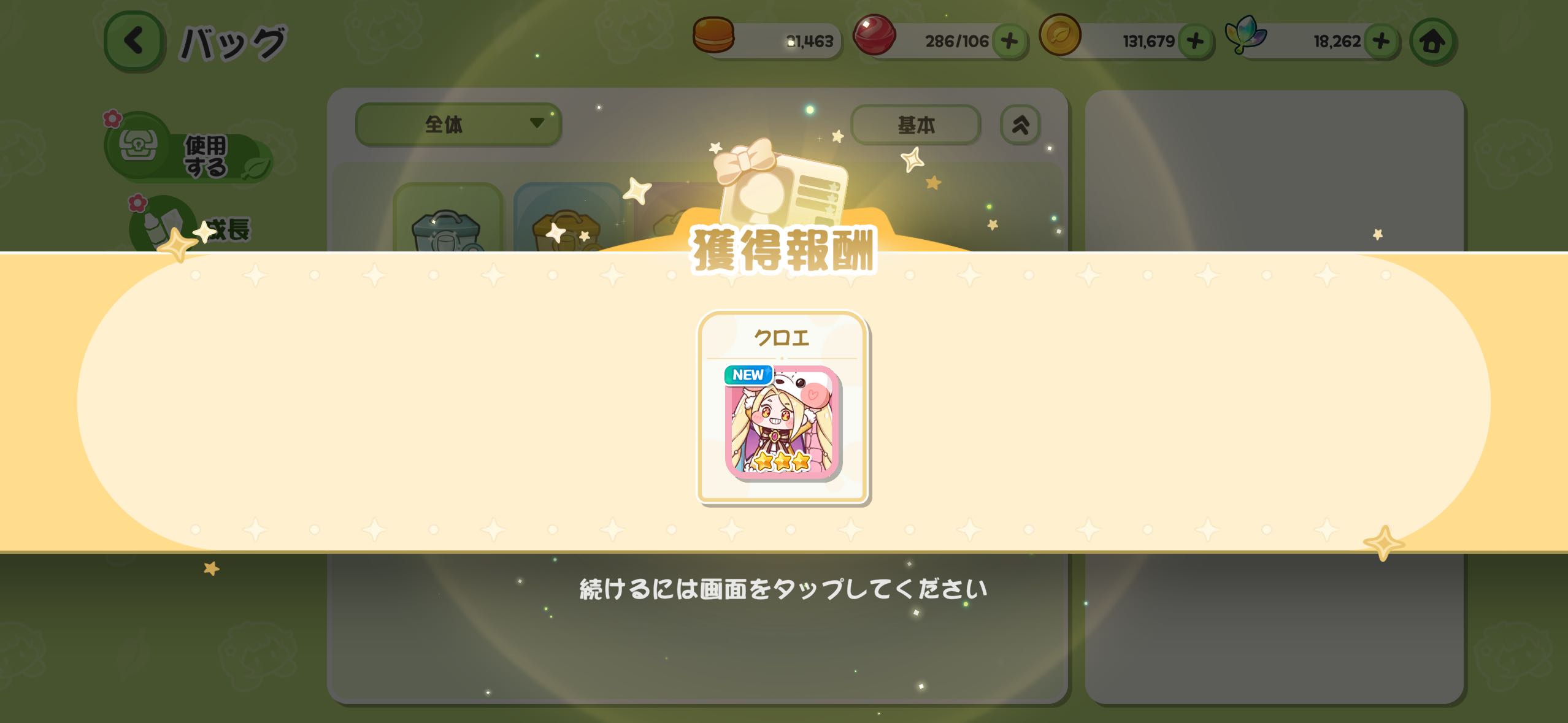Viewport: 1568px width, 723px height.
Task: Add rainbow crystals with plus button
Action: point(1381,41)
